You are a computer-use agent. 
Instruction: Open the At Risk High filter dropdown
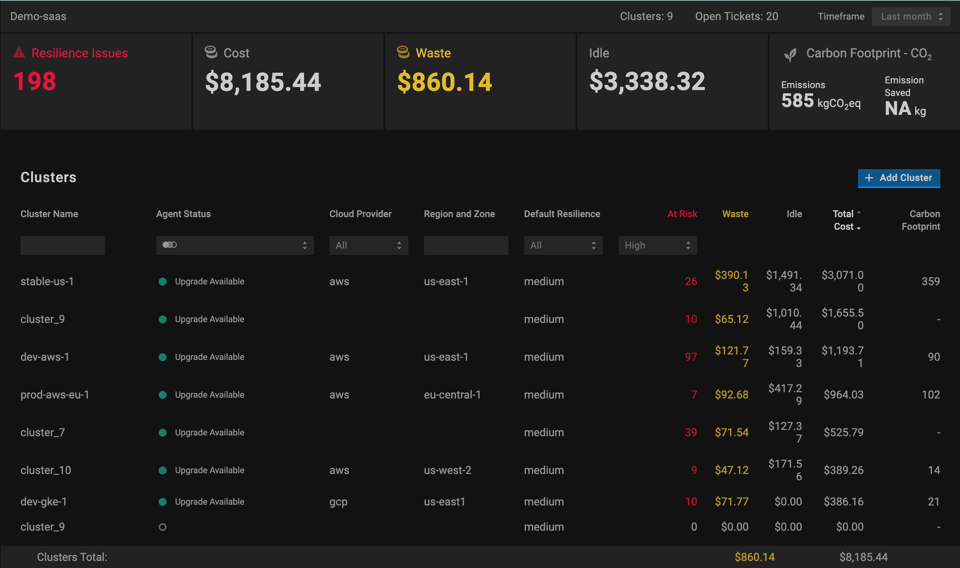[x=658, y=245]
